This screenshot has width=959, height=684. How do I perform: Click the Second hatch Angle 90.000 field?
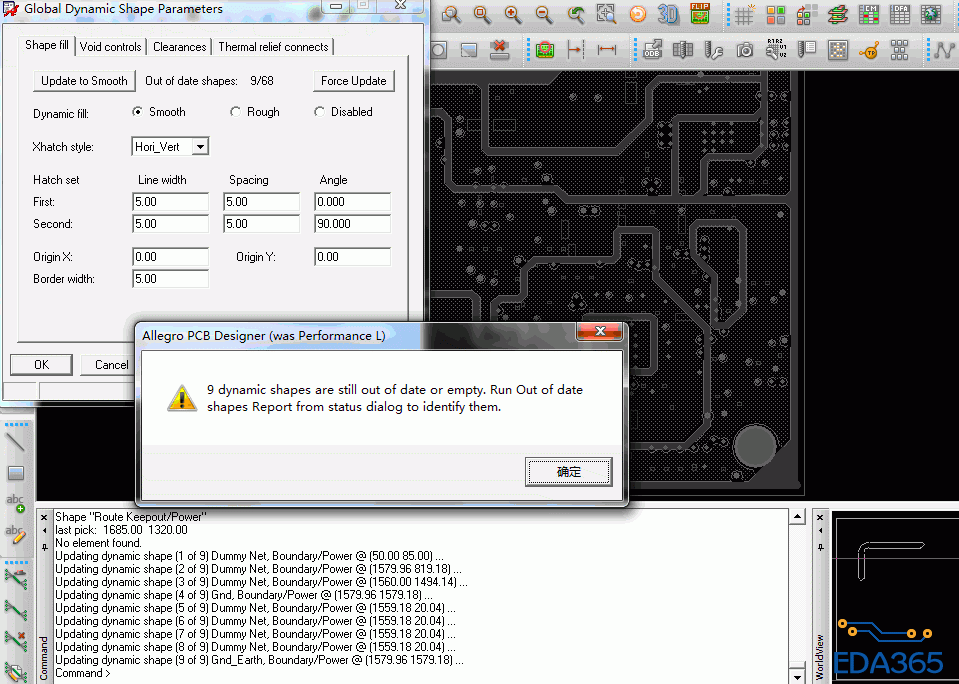pos(352,224)
